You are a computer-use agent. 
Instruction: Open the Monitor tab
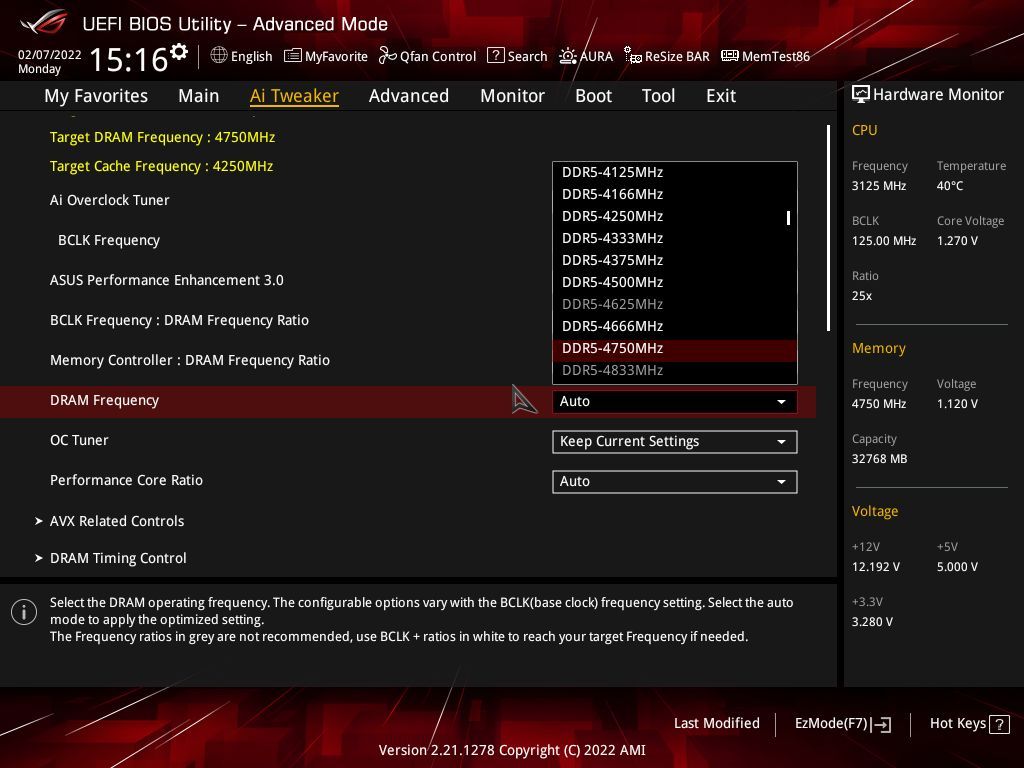[512, 96]
